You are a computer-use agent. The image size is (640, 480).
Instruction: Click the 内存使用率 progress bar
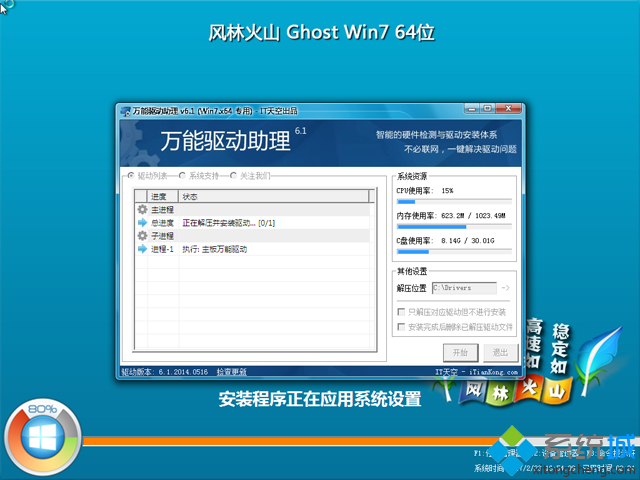point(454,227)
